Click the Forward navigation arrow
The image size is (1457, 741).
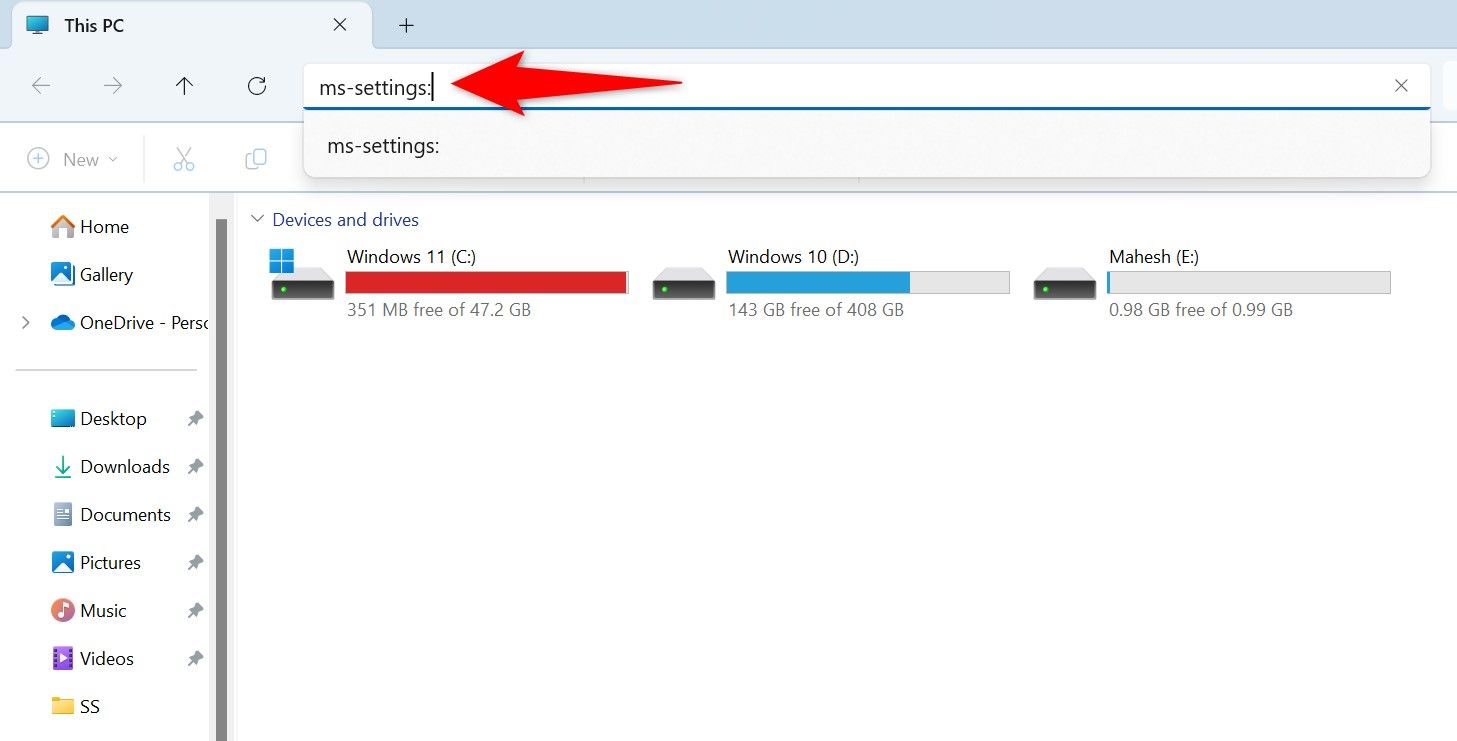[113, 86]
